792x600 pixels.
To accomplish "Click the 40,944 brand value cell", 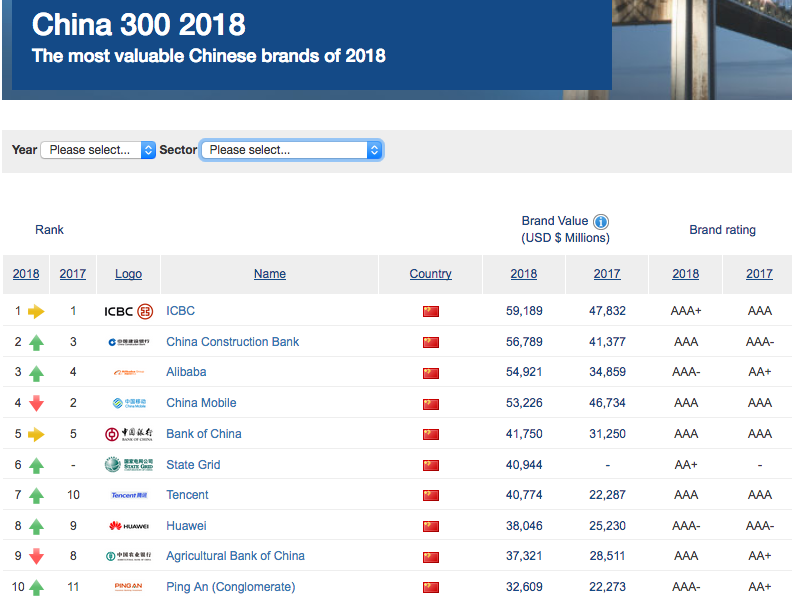I will click(x=524, y=465).
